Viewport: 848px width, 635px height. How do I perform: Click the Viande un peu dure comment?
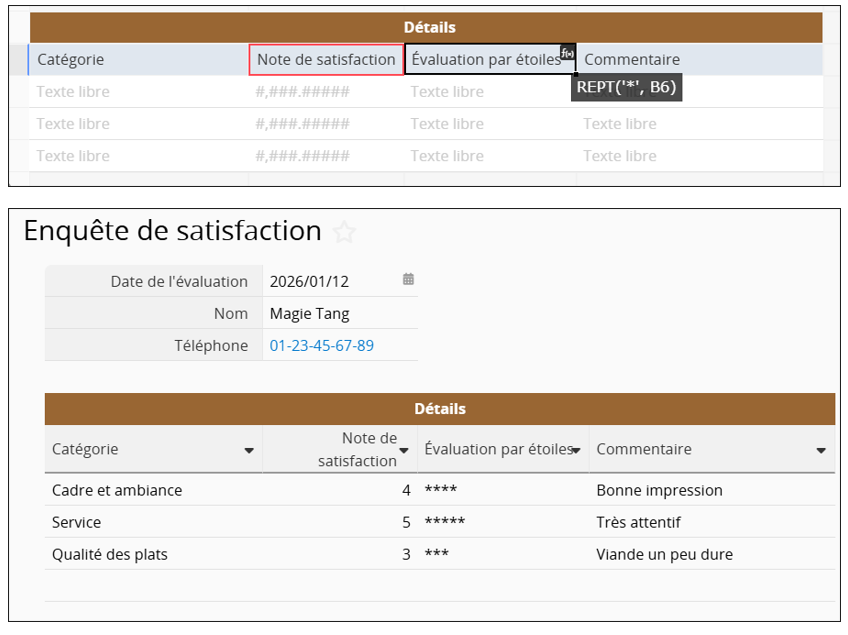click(664, 554)
